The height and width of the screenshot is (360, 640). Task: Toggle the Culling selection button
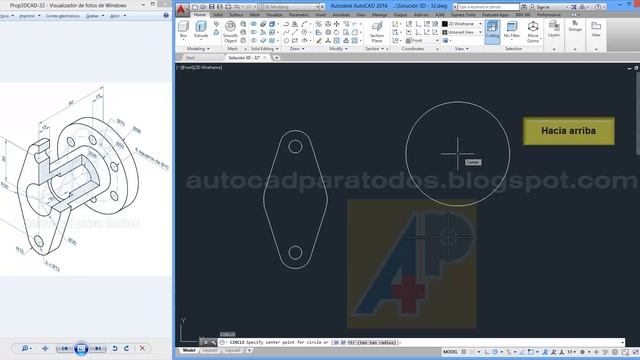pos(493,31)
